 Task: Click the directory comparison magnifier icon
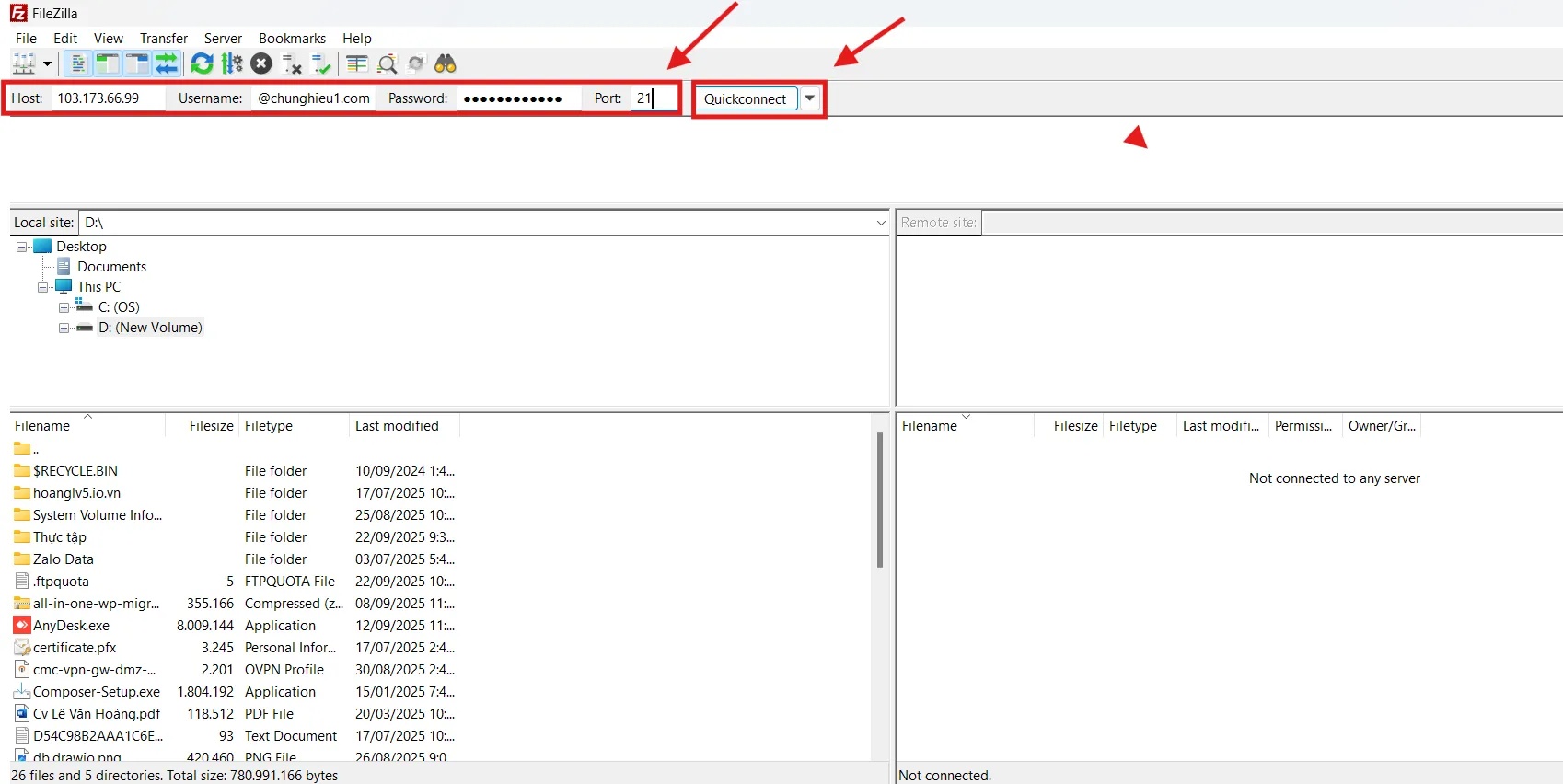[x=388, y=63]
